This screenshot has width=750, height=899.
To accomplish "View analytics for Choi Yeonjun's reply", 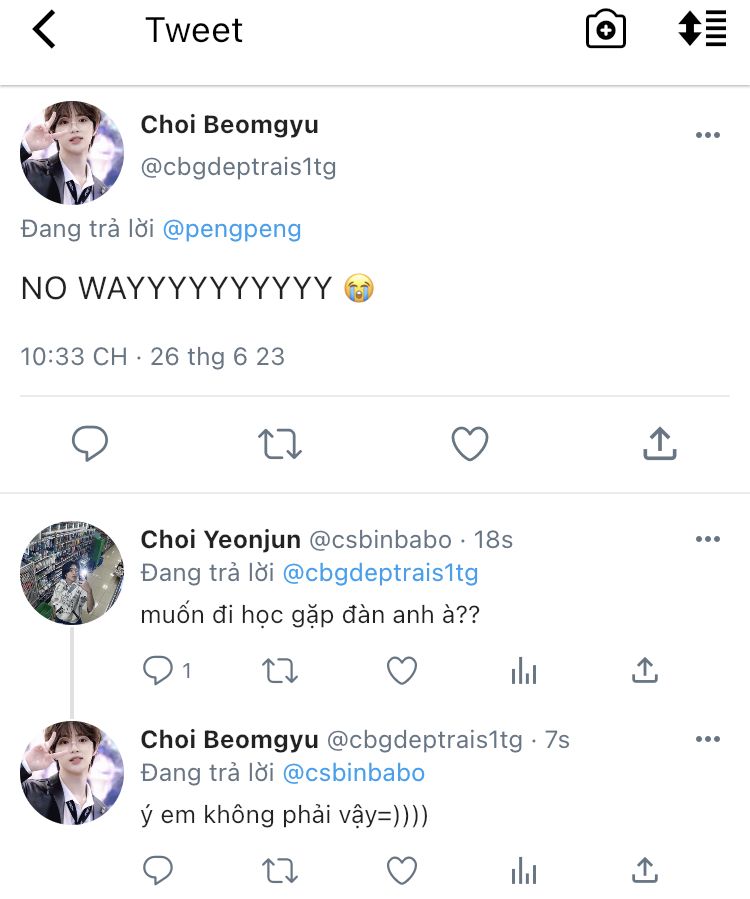I will click(x=524, y=671).
